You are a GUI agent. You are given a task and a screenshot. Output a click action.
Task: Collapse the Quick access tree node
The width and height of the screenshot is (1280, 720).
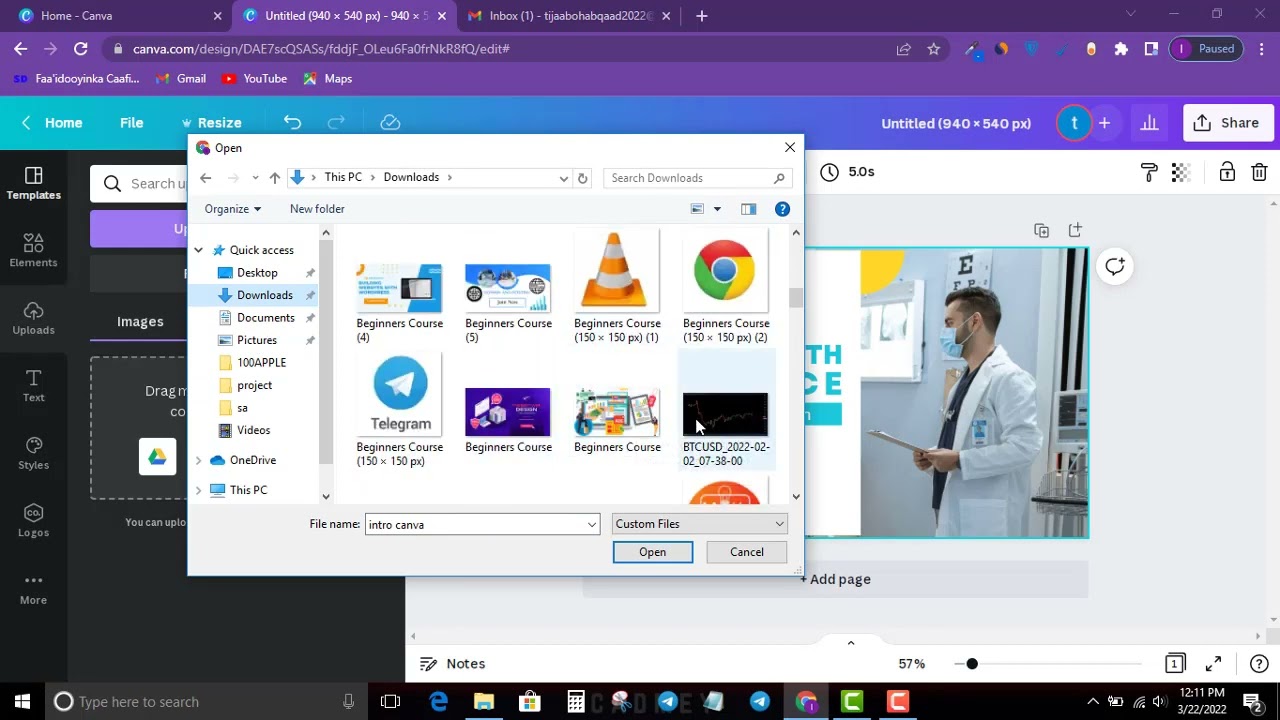(198, 250)
